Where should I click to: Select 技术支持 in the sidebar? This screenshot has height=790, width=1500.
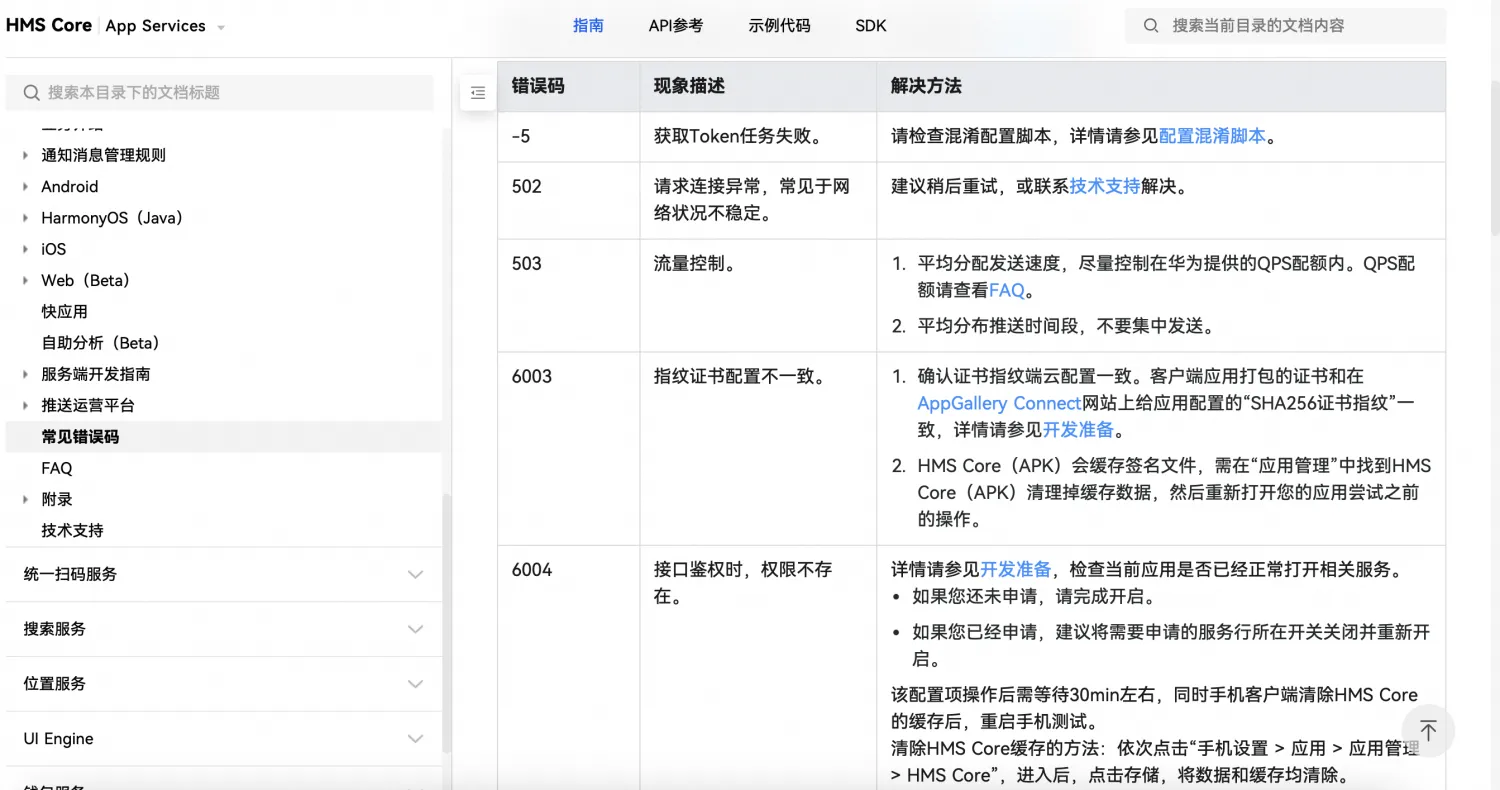pyautogui.click(x=72, y=531)
